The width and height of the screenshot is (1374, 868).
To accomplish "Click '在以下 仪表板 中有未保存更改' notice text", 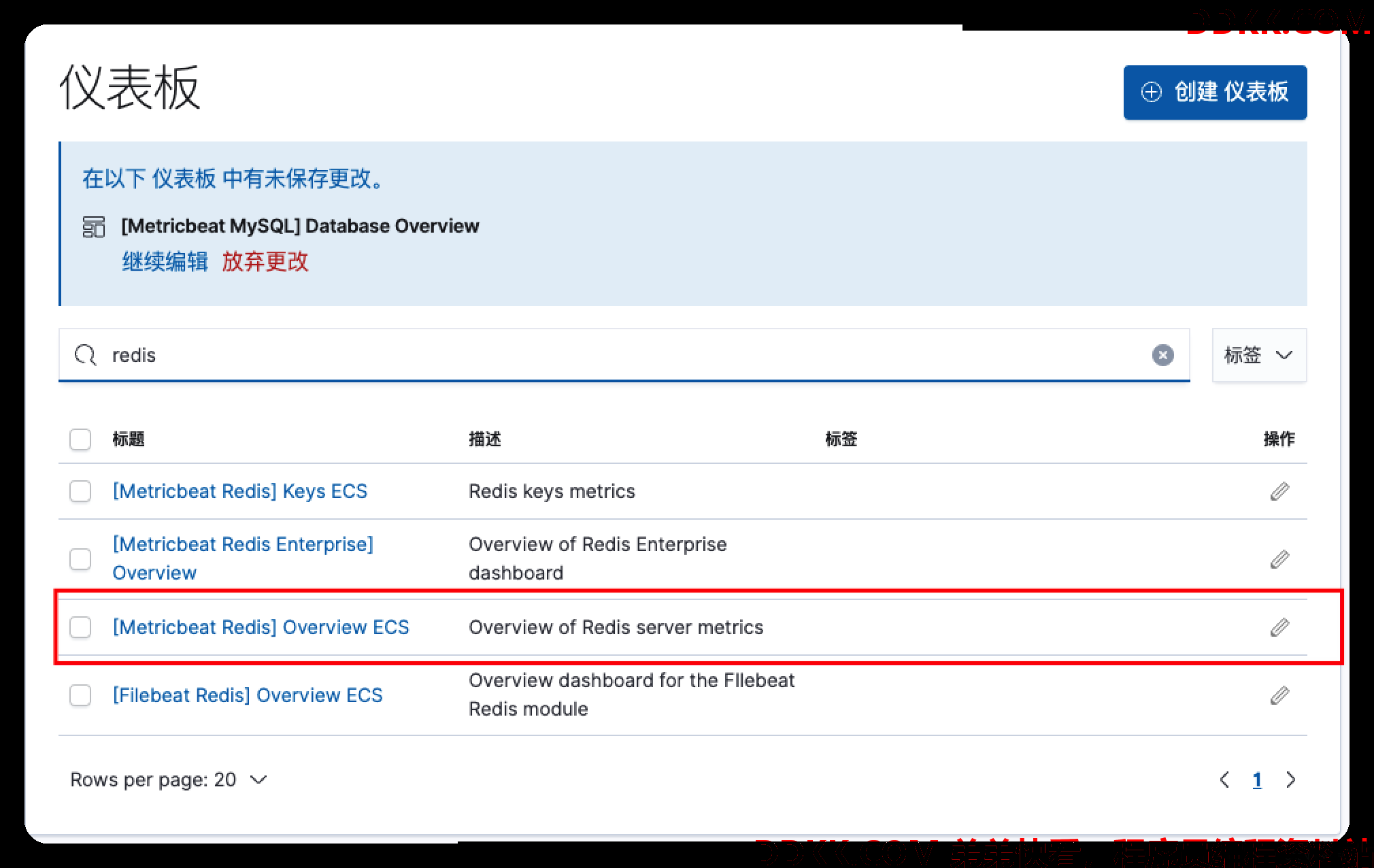I will (235, 179).
